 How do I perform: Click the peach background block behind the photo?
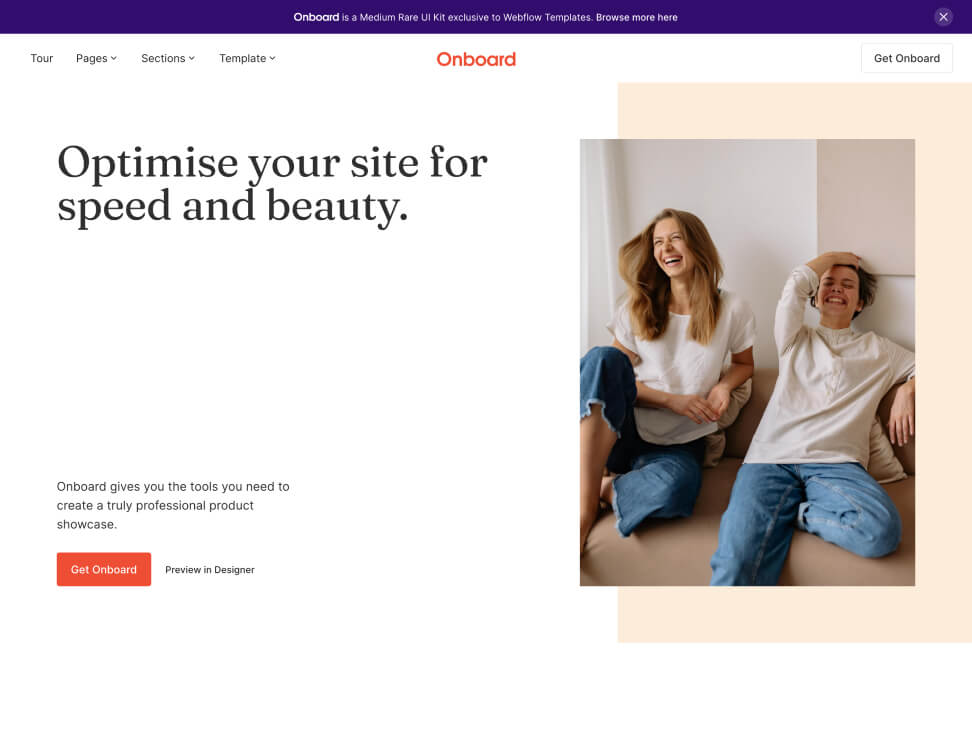click(x=944, y=400)
